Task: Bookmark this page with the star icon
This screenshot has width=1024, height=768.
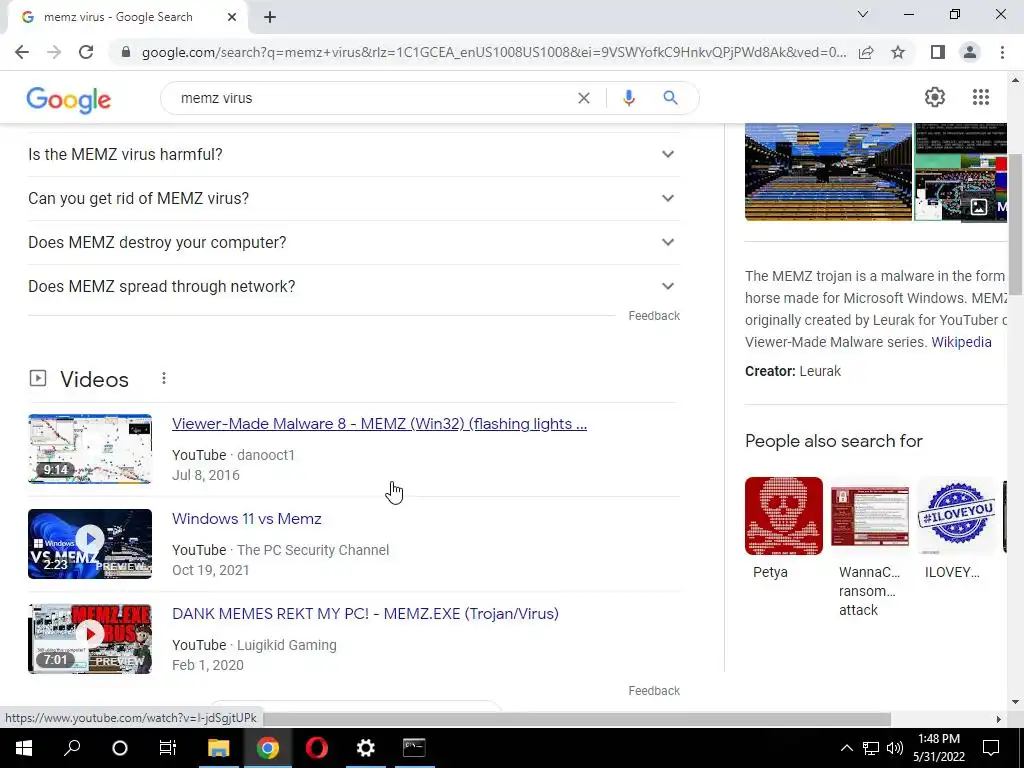Action: [x=898, y=52]
